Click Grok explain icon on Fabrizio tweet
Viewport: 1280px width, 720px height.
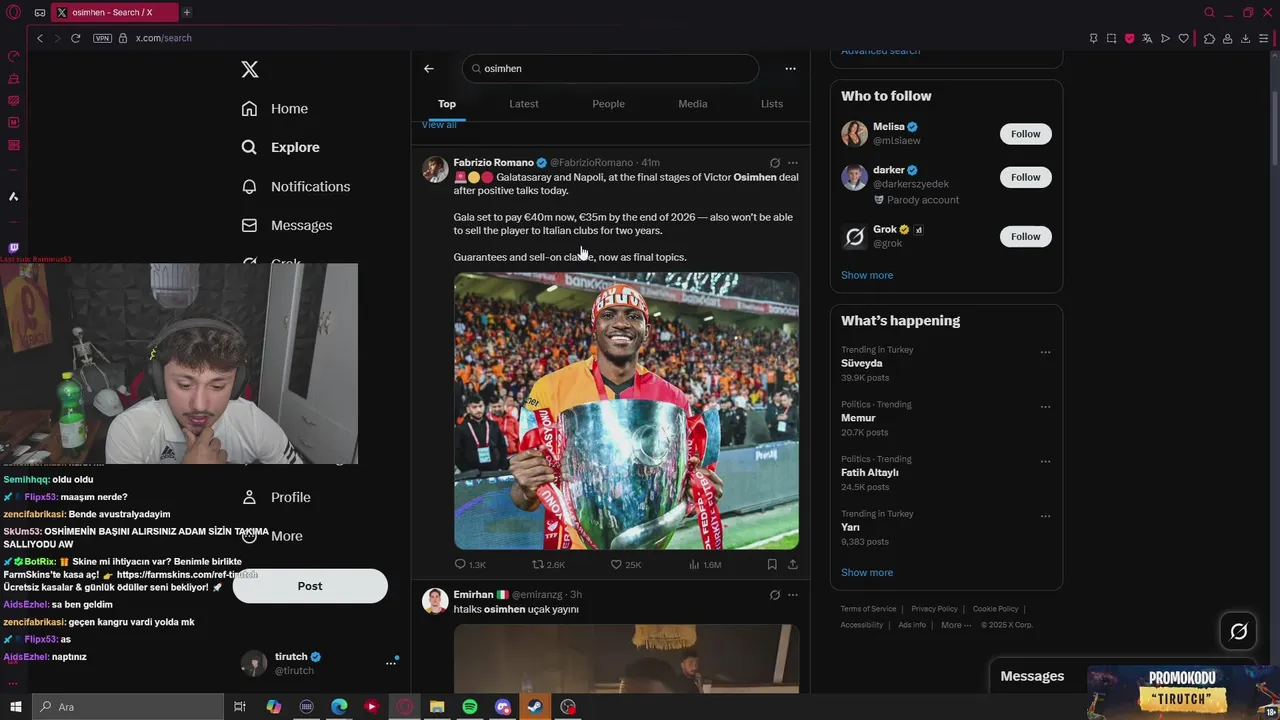pyautogui.click(x=775, y=163)
